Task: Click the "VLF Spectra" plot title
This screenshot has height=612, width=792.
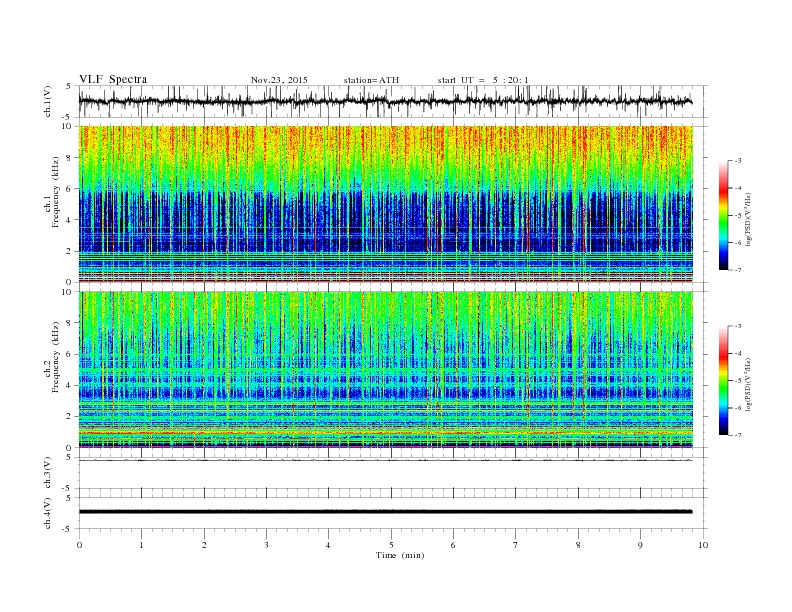Action: (x=113, y=79)
